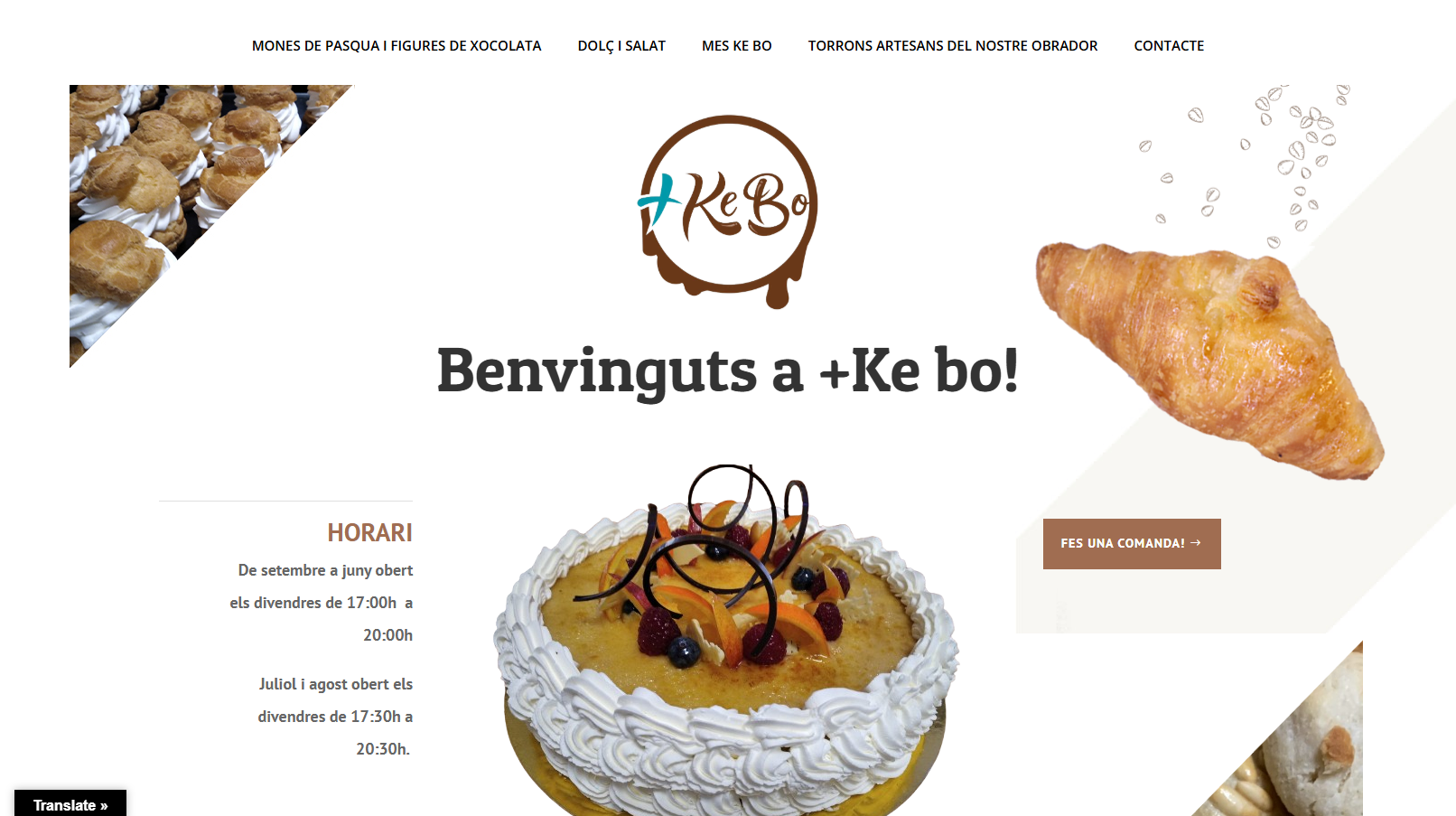1456x816 pixels.
Task: Click the September-to-June opening hours text
Action: point(322,603)
